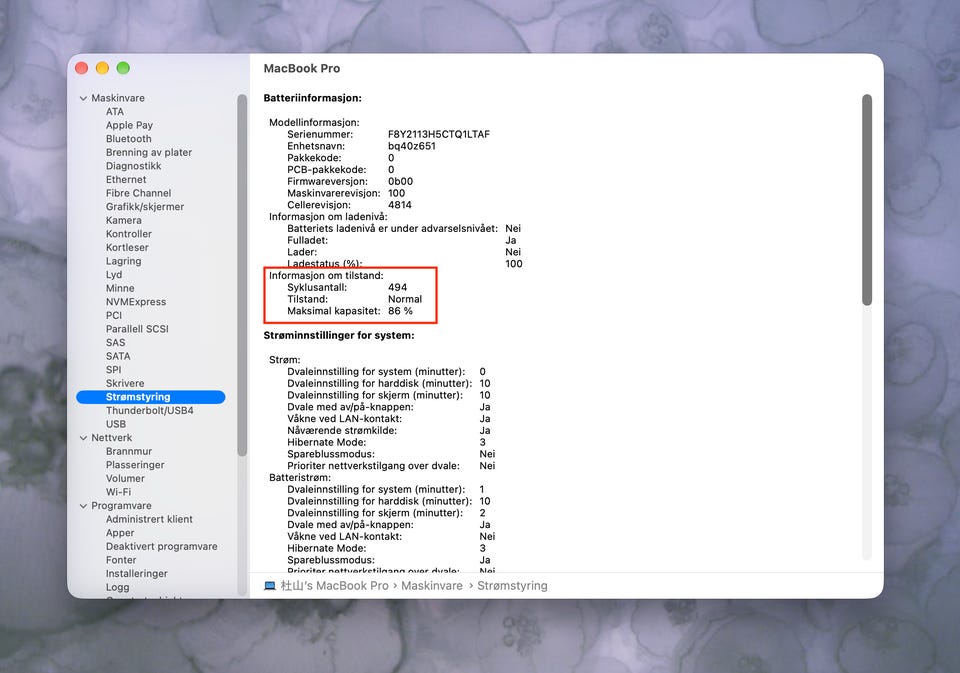The width and height of the screenshot is (960, 673).
Task: Select Skrivere in the hardware list
Action: 125,383
